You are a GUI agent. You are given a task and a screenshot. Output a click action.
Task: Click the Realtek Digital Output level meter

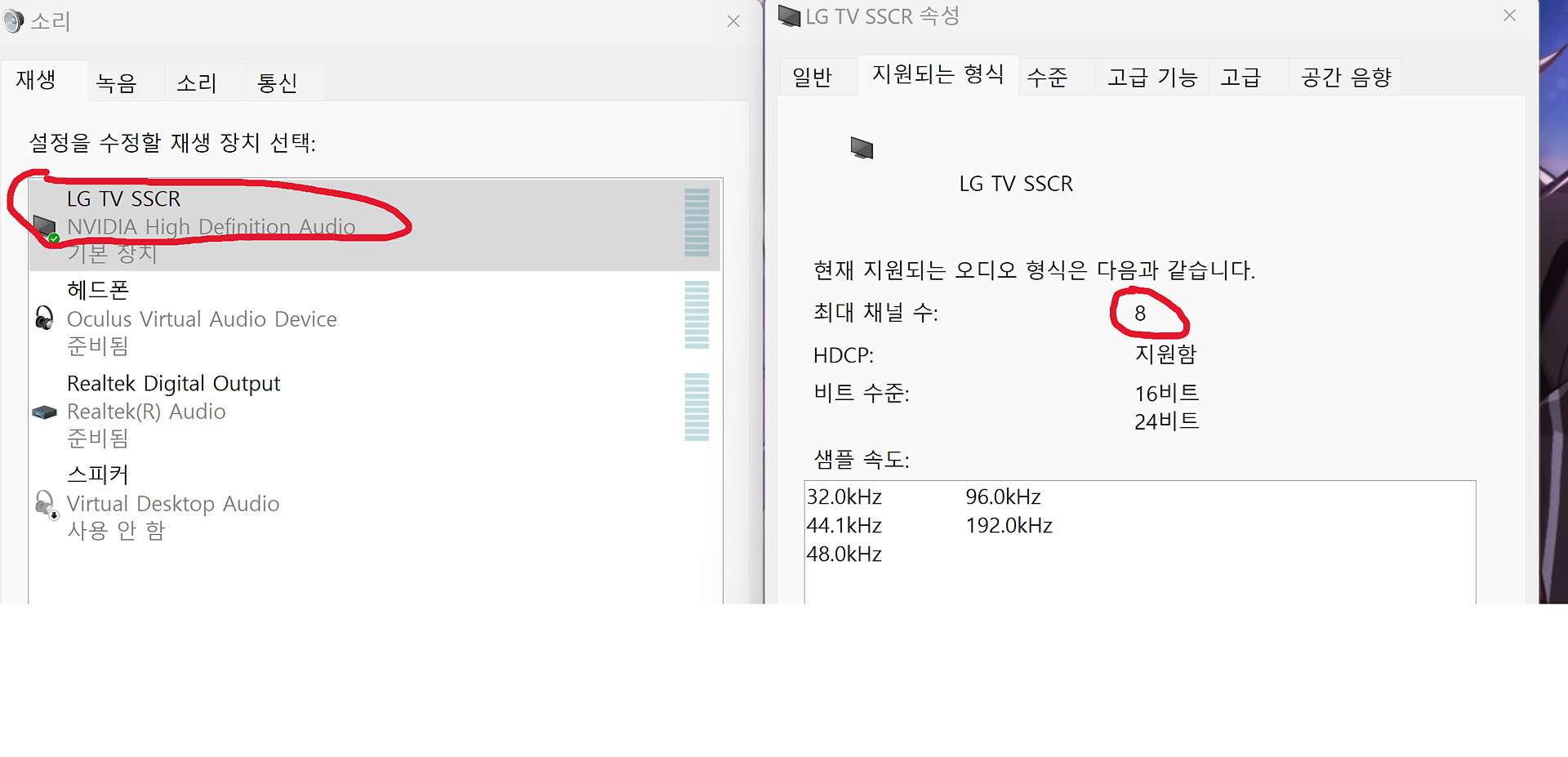pos(697,407)
